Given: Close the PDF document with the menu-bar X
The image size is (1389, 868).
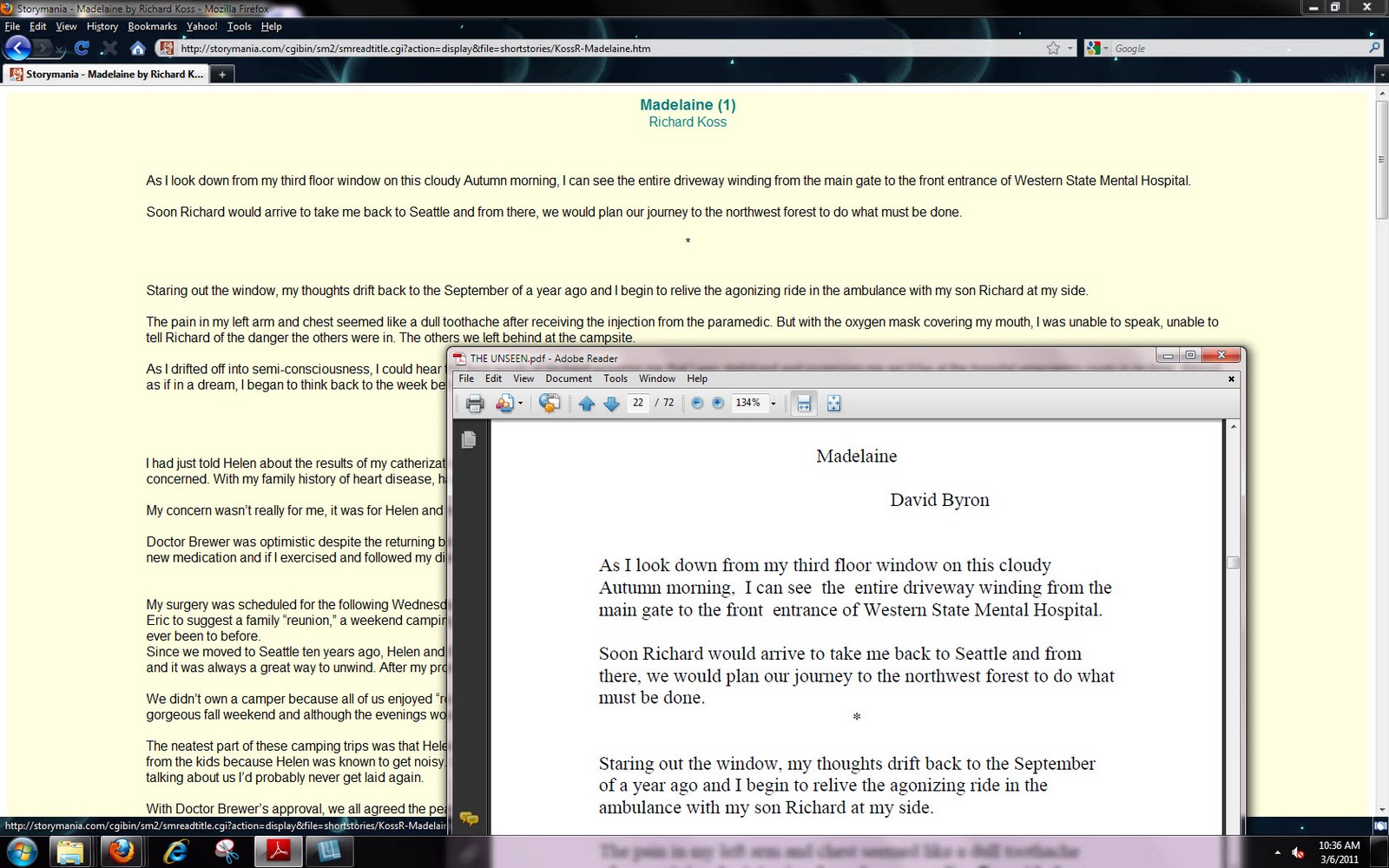Looking at the screenshot, I should [1231, 378].
